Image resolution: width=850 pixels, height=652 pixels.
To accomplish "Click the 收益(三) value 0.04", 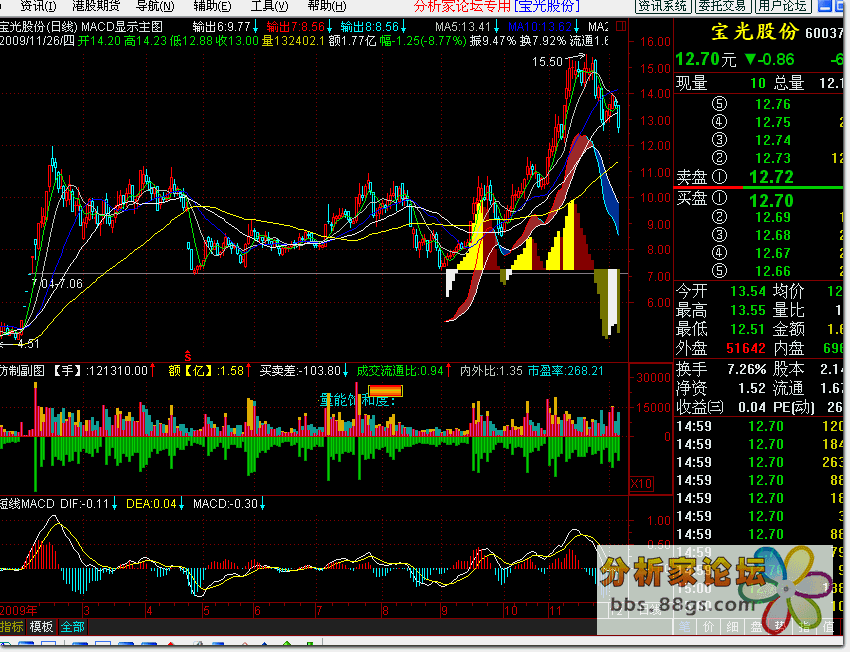I will (x=752, y=407).
